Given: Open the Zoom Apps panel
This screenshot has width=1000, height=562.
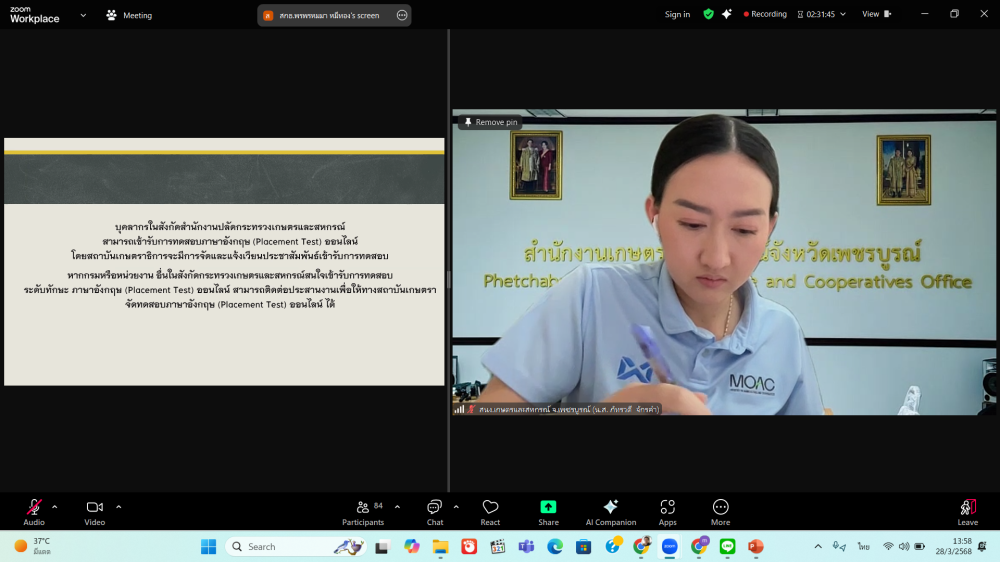Looking at the screenshot, I should [667, 511].
